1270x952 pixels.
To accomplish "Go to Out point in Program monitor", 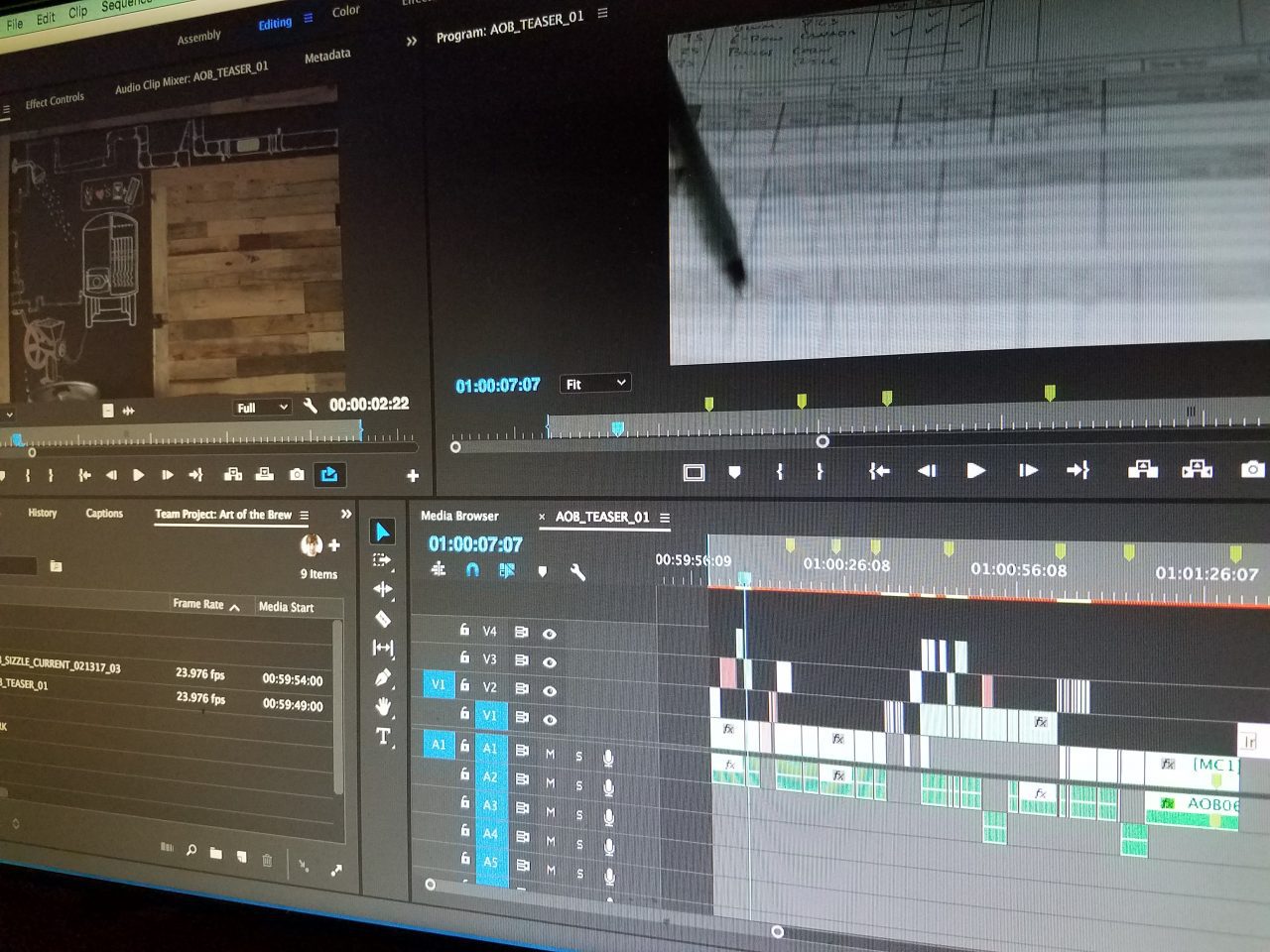I will pyautogui.click(x=1078, y=470).
